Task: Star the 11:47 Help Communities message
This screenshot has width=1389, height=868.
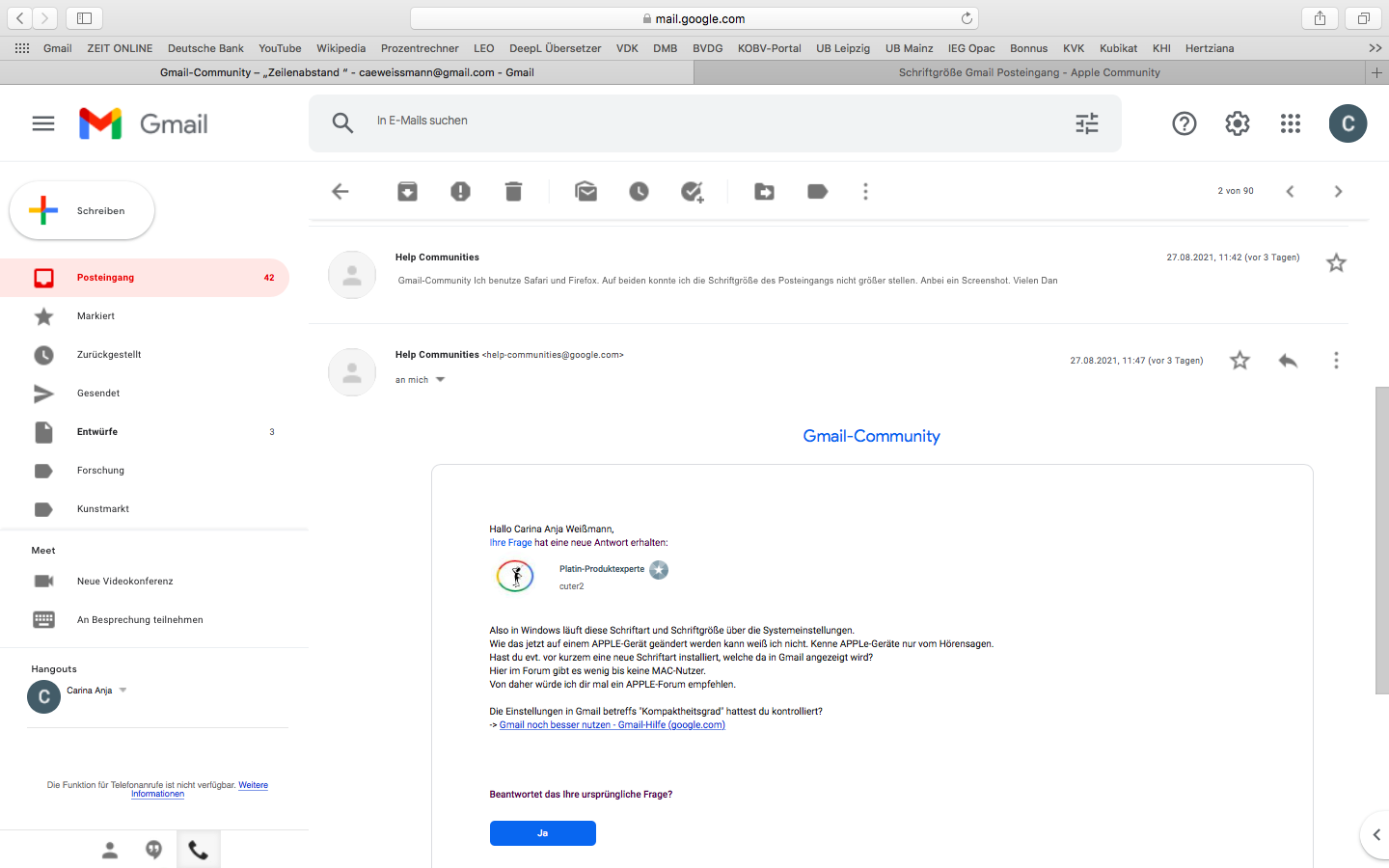Action: pos(1239,361)
